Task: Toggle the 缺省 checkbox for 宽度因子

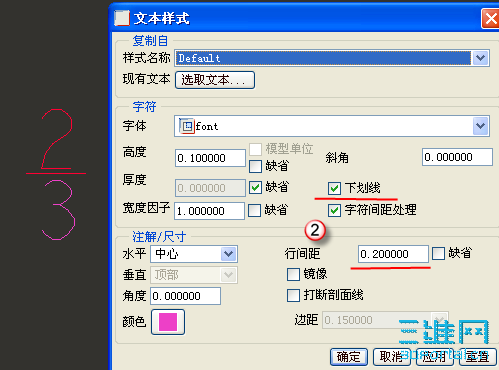Action: point(255,211)
